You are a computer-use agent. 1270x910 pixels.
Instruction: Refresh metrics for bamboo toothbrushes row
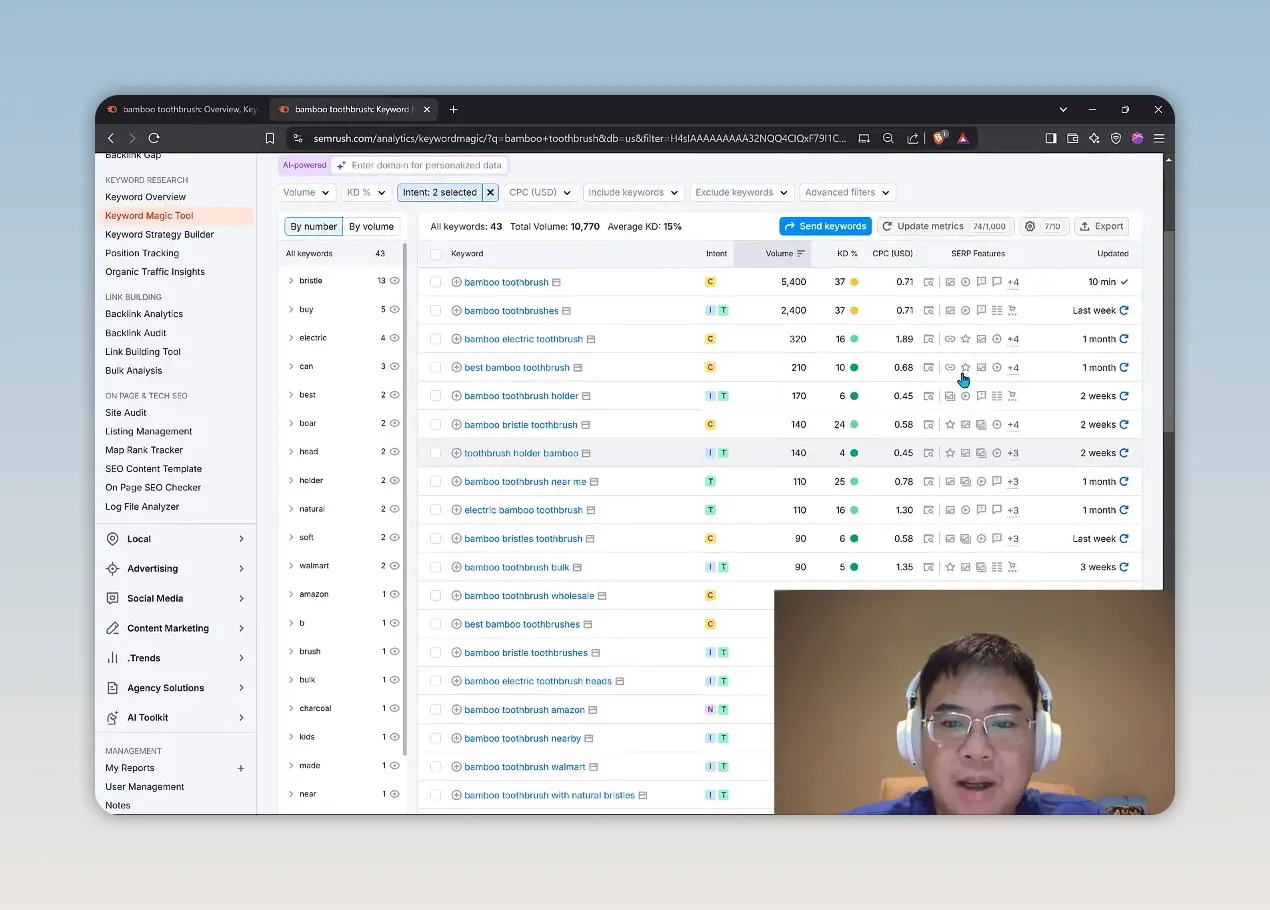pos(1124,311)
